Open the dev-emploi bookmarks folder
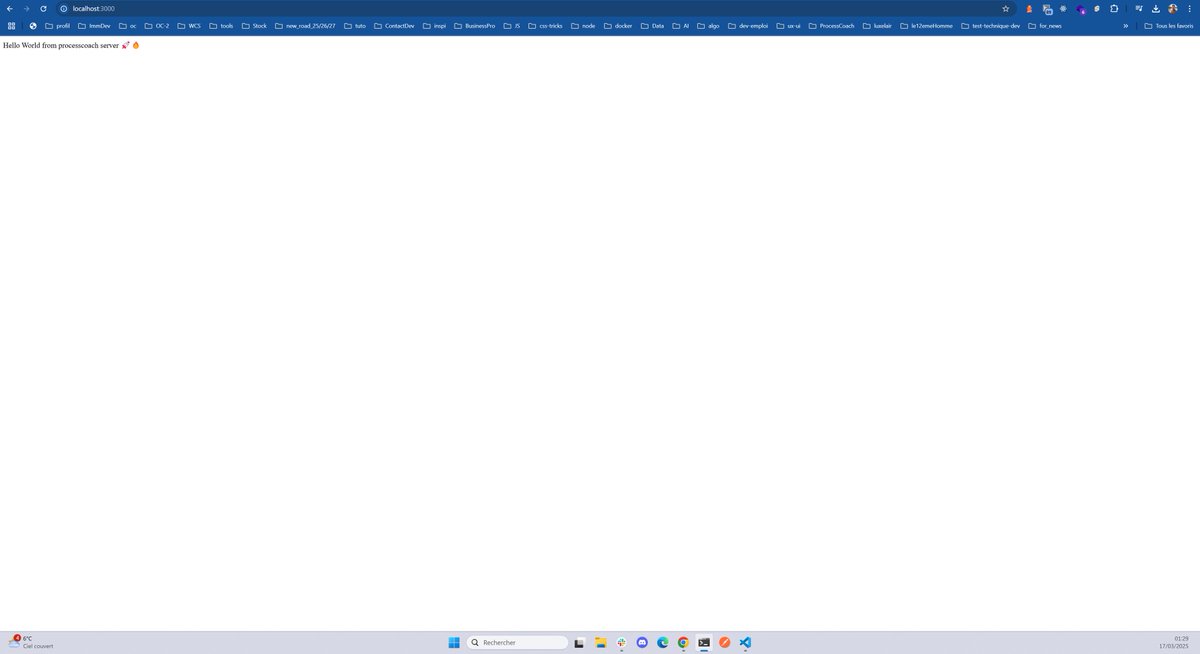1200x654 pixels. [x=748, y=25]
